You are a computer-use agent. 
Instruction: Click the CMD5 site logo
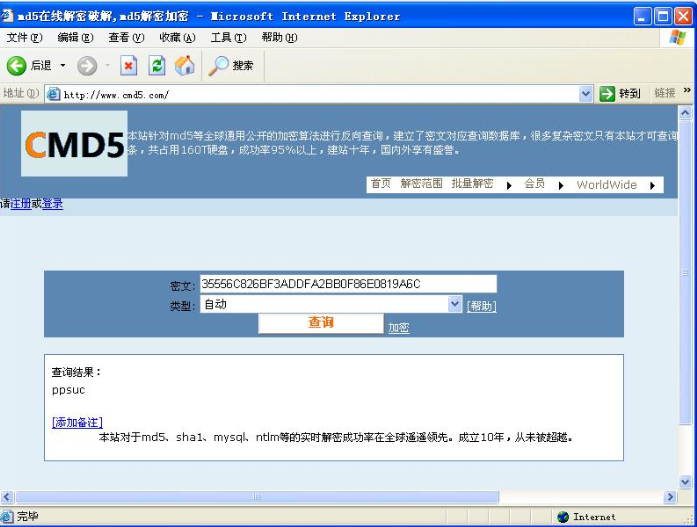pos(74,144)
